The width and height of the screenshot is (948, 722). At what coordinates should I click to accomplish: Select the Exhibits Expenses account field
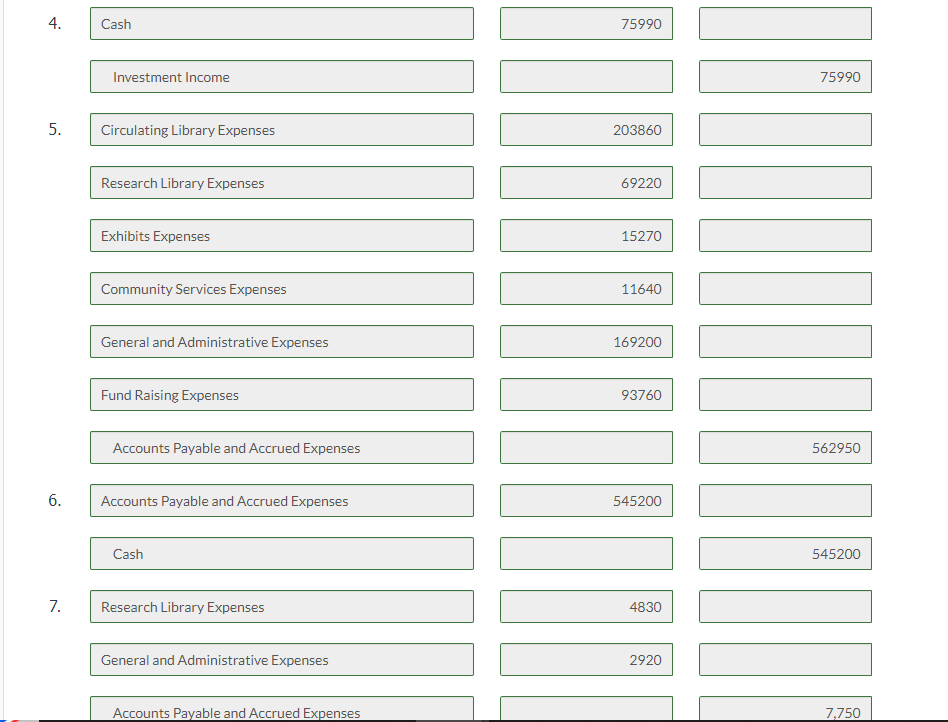pos(282,235)
